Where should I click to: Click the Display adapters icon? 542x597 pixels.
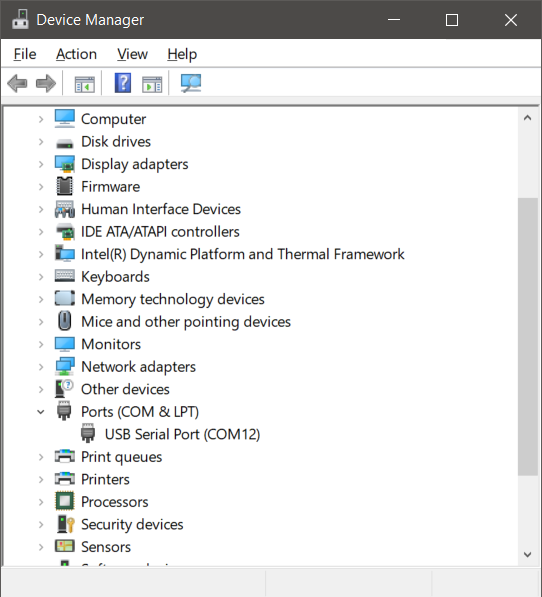[x=65, y=164]
